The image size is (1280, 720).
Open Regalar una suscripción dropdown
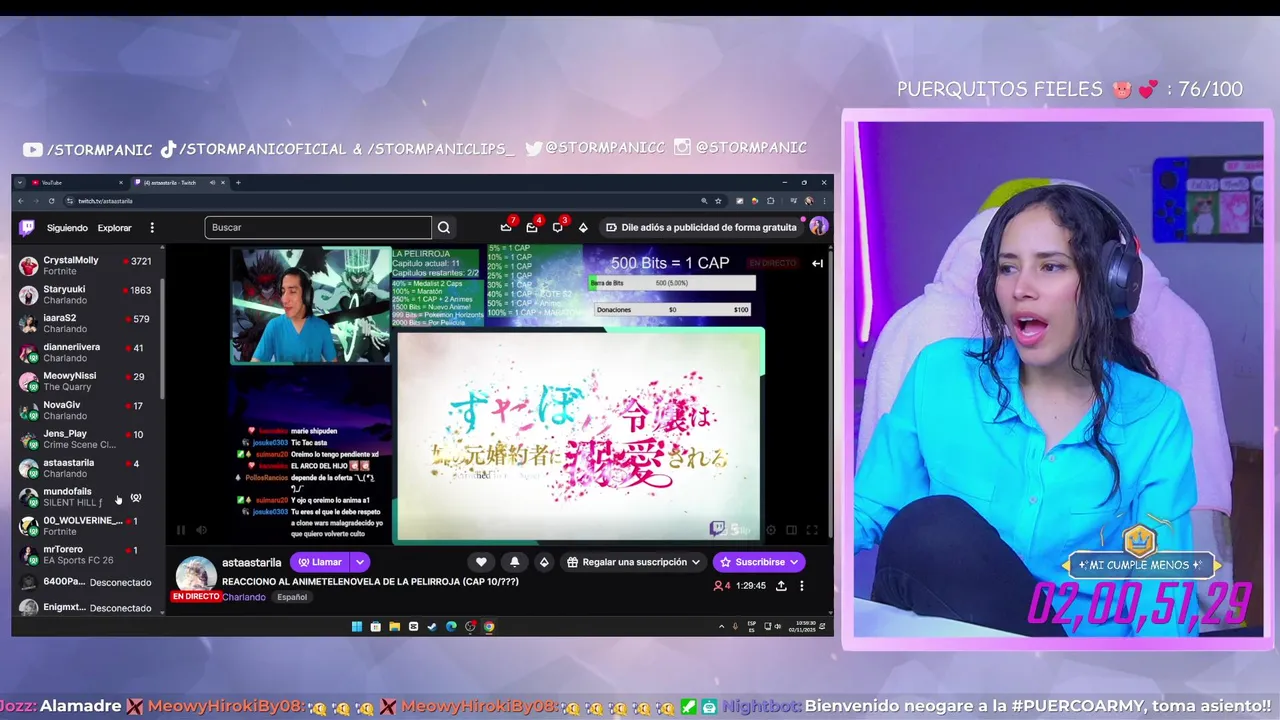634,562
